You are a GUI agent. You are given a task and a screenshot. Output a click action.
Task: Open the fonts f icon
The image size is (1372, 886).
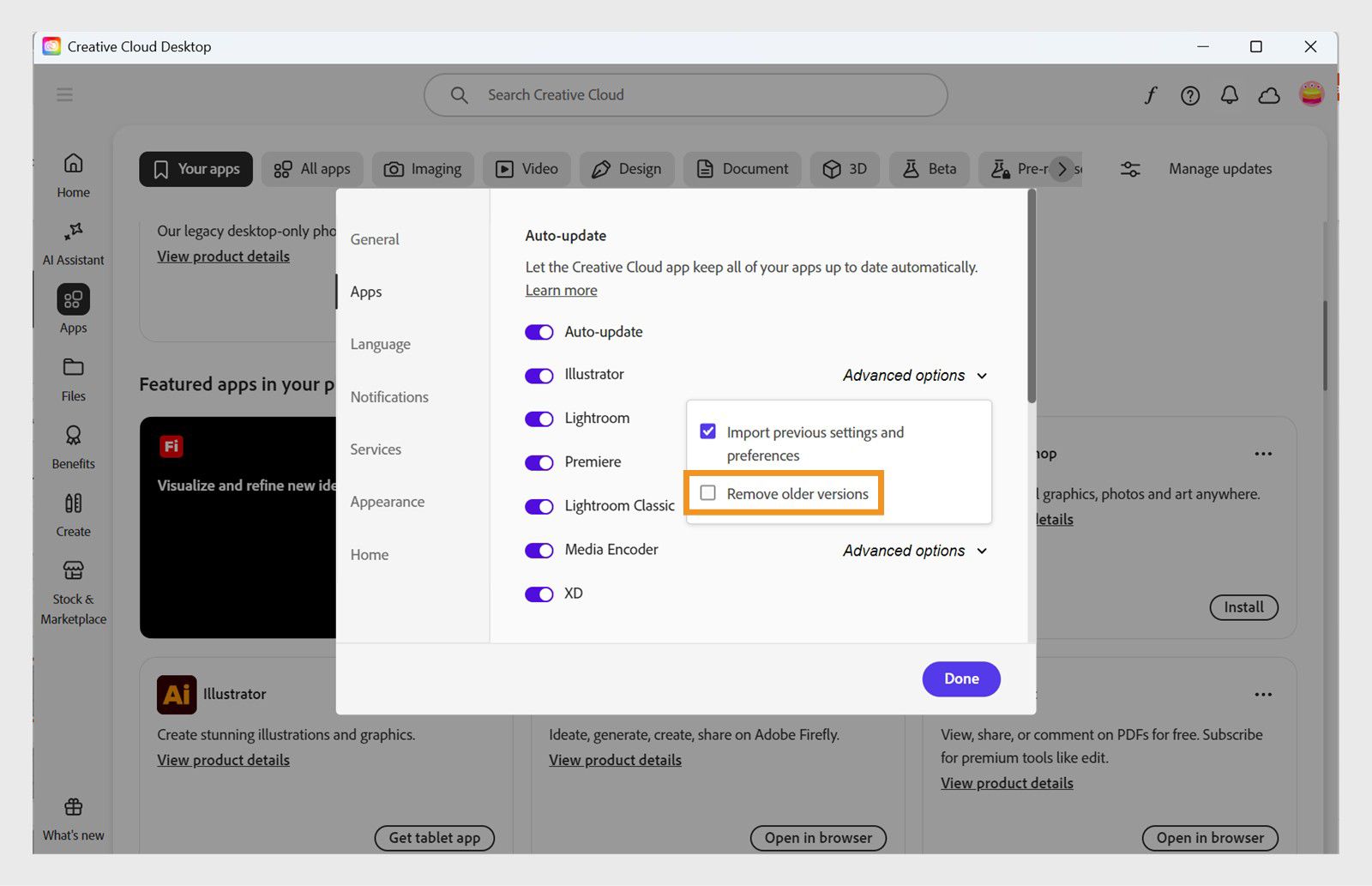pyautogui.click(x=1151, y=95)
